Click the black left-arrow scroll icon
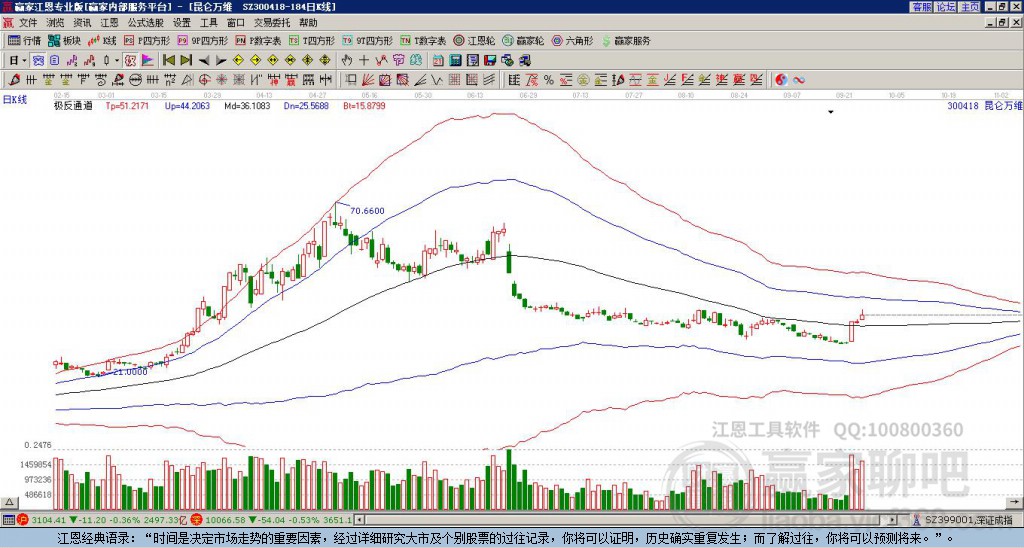 tap(204, 61)
